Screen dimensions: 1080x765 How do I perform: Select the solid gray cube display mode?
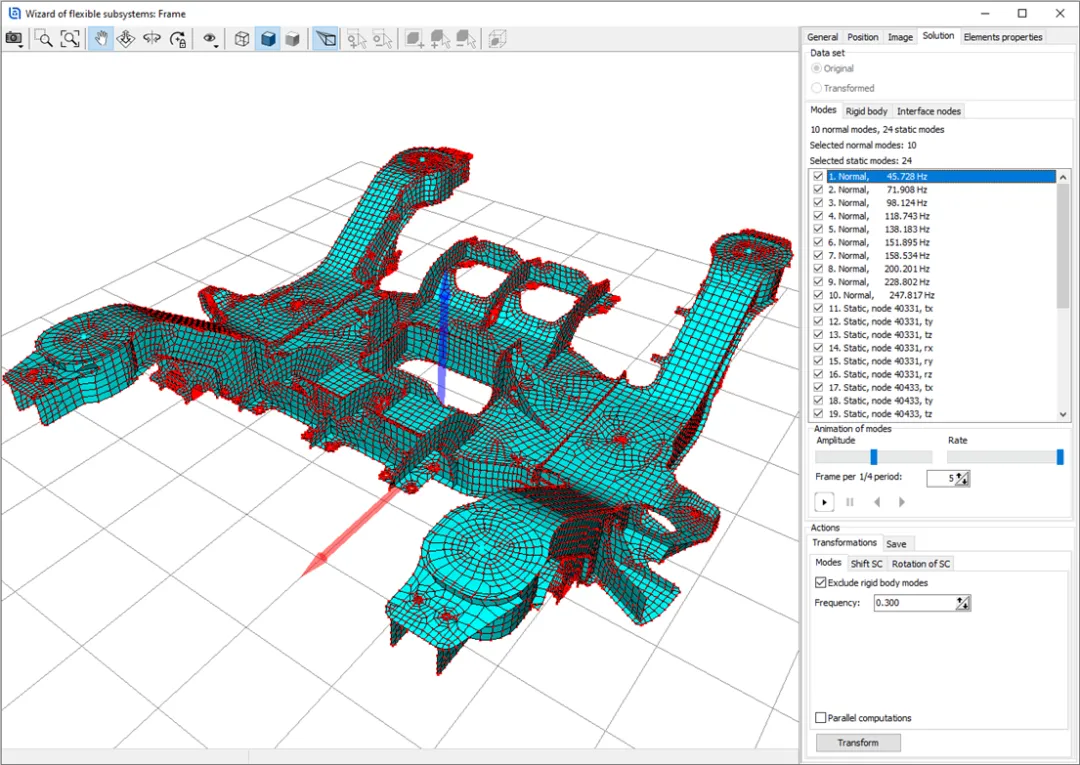pos(292,39)
